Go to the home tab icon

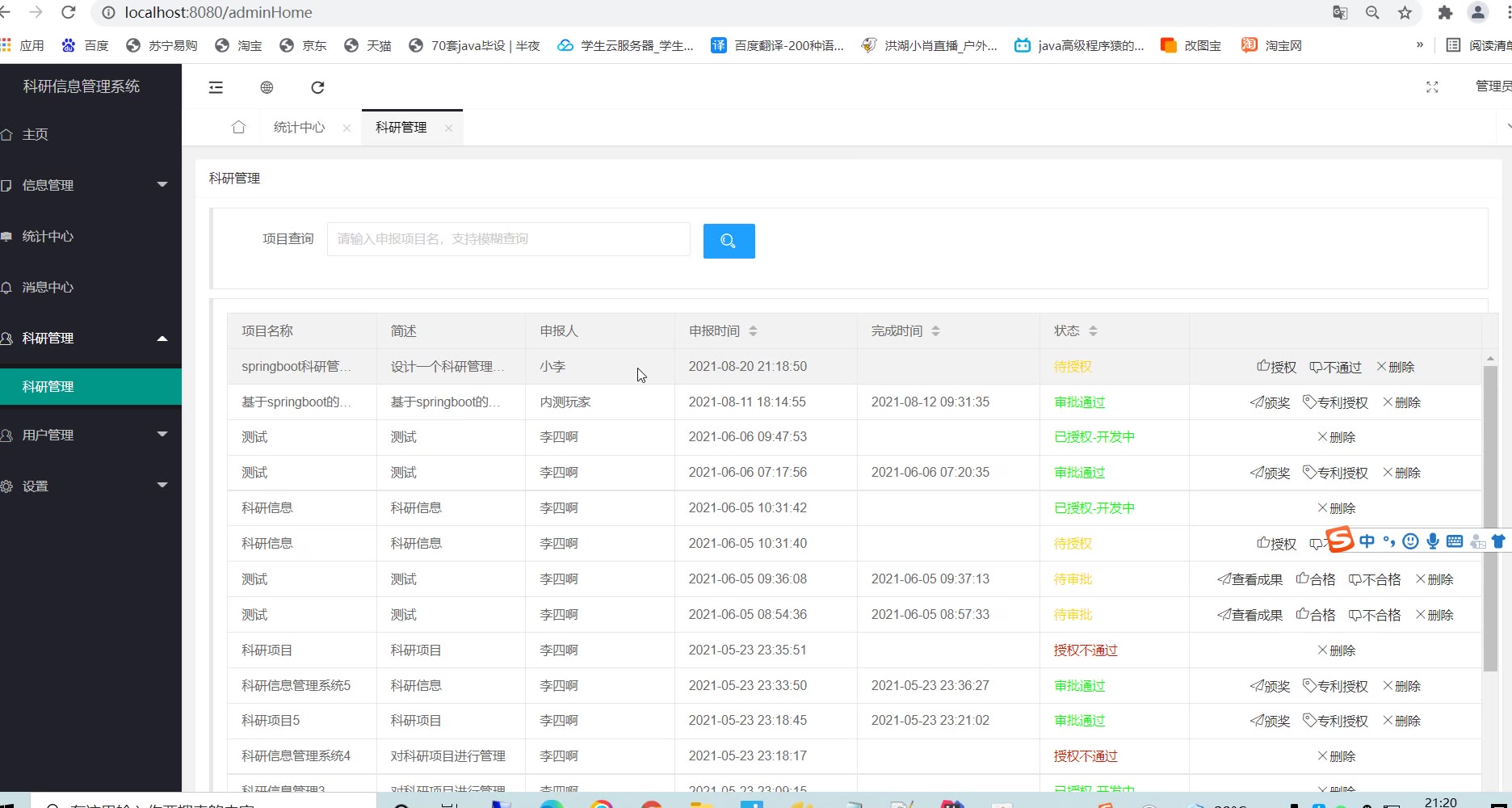[238, 128]
